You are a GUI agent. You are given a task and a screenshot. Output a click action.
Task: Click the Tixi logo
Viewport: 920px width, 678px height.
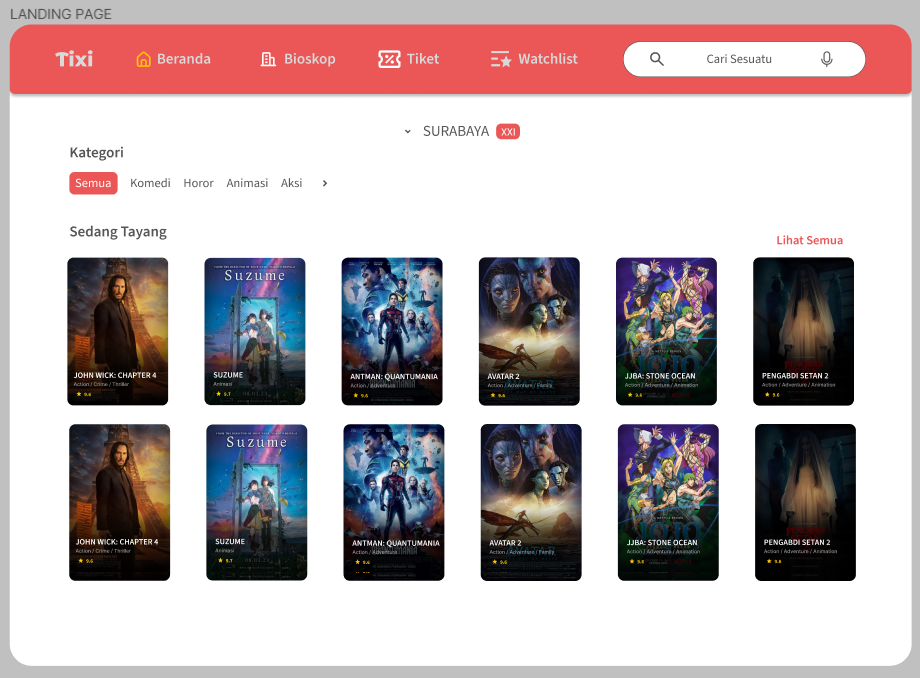coord(74,59)
